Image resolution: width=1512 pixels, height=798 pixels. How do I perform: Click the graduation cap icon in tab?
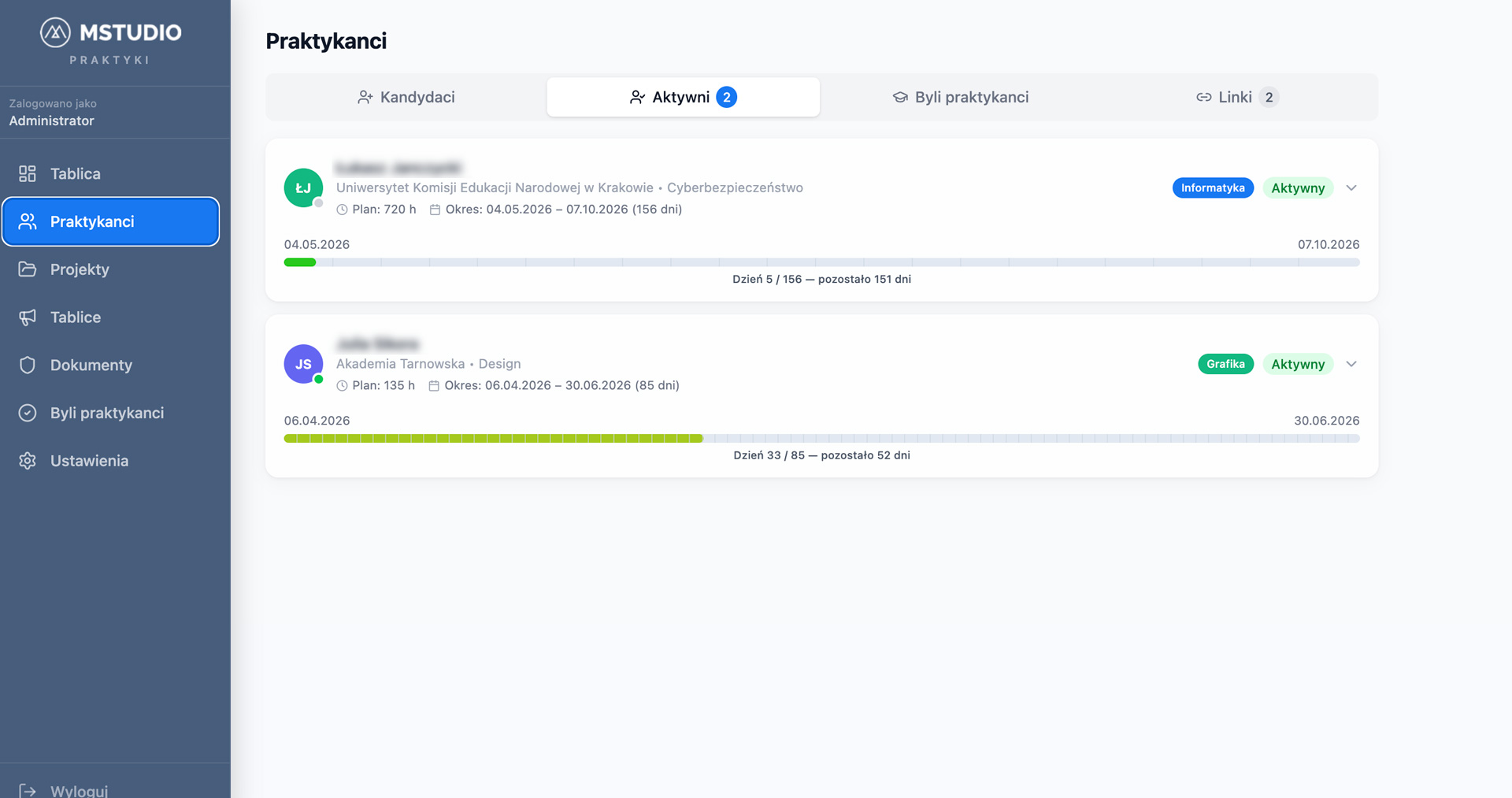click(x=900, y=97)
